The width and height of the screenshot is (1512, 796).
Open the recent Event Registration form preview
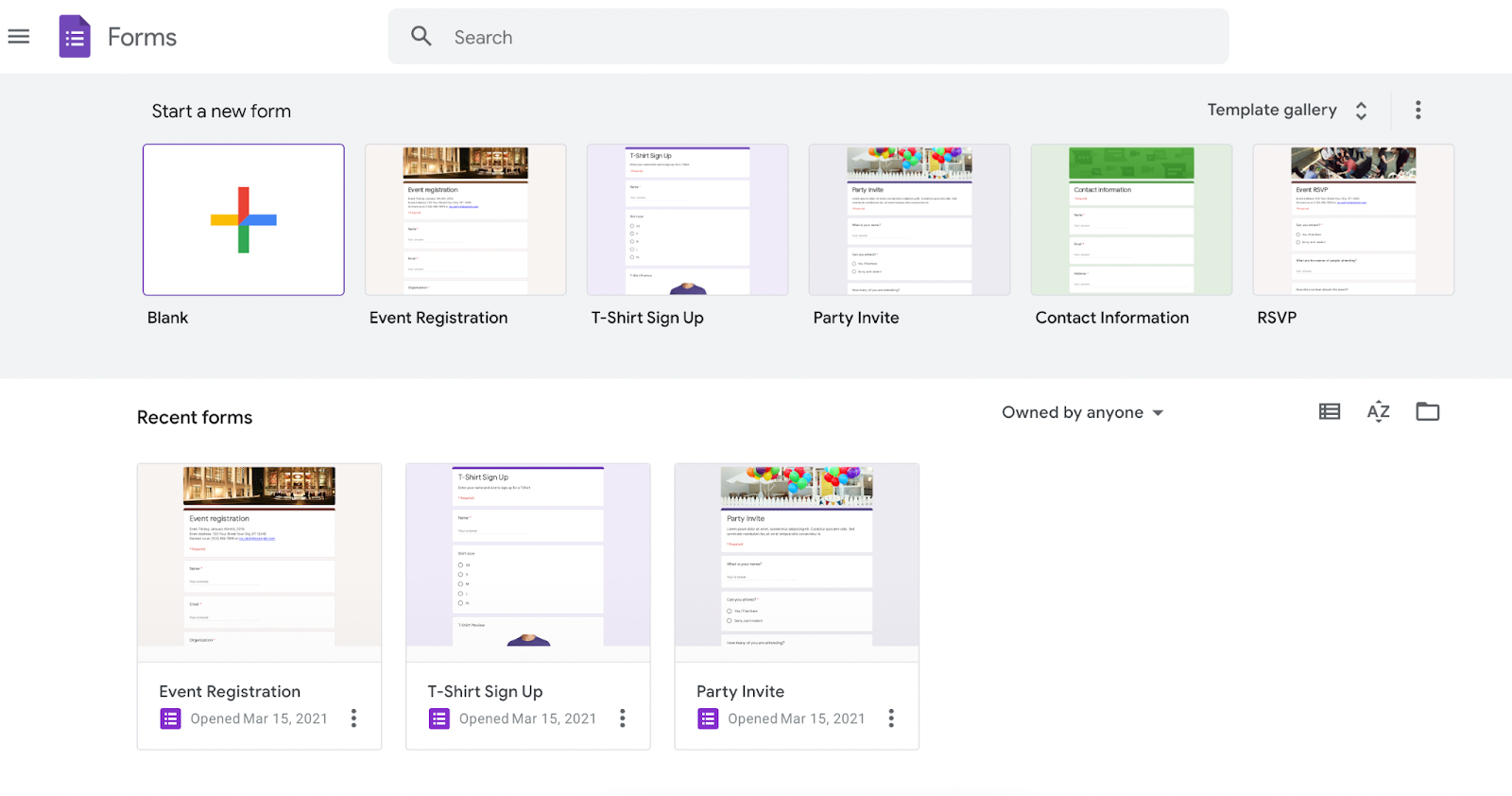[x=260, y=562]
